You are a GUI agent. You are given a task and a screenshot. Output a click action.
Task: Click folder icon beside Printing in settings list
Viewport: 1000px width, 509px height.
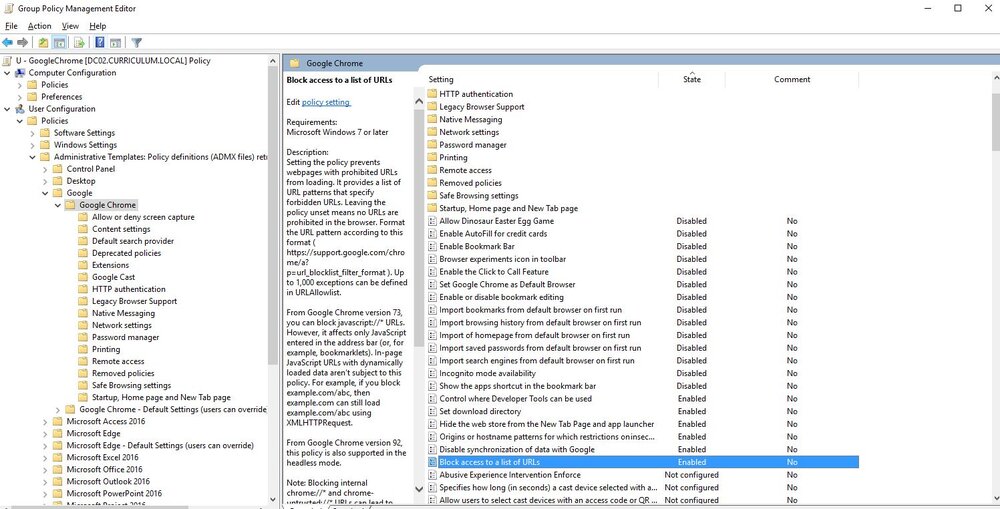[x=432, y=158]
